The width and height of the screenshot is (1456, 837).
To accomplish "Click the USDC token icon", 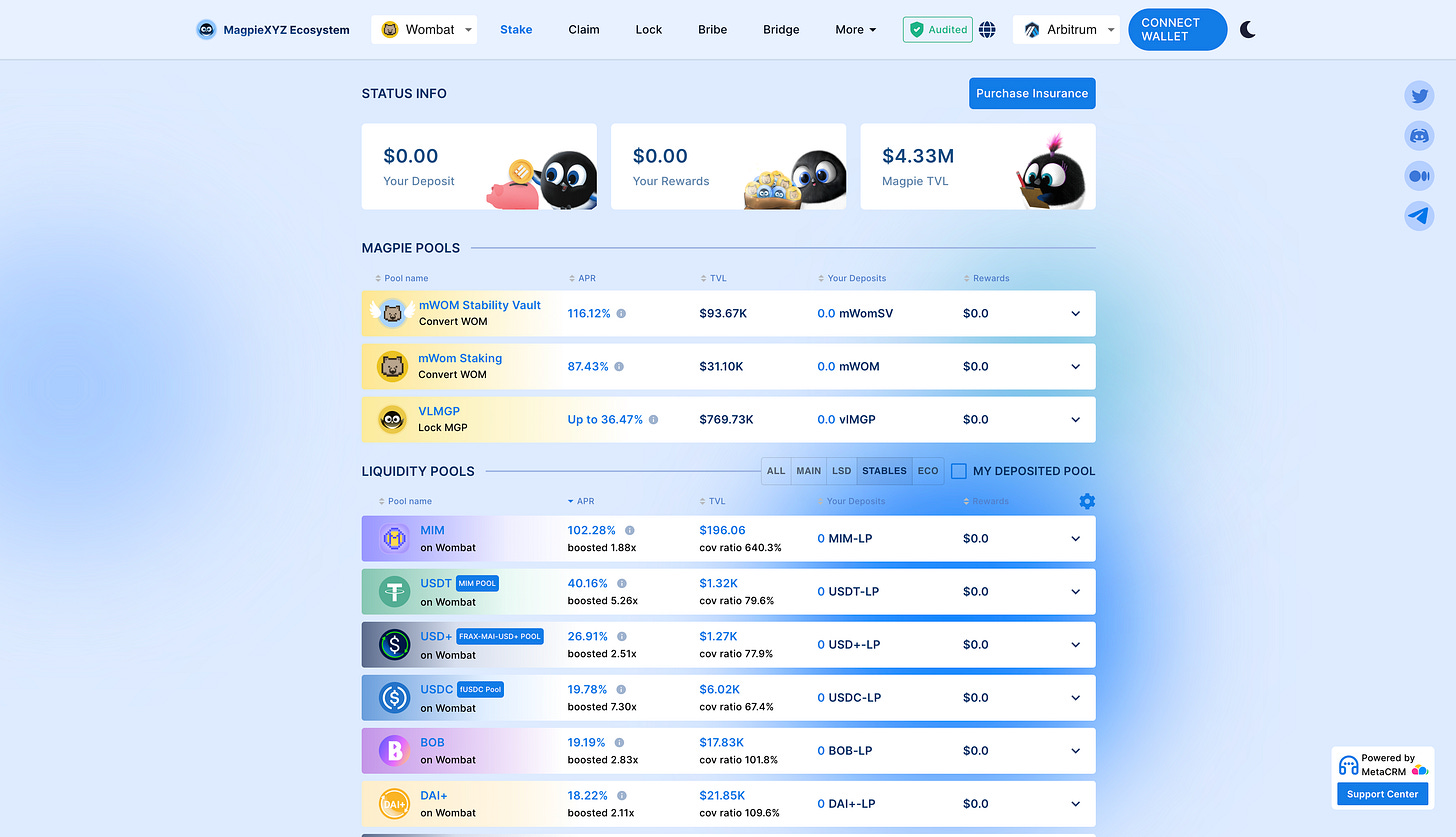I will pyautogui.click(x=395, y=698).
